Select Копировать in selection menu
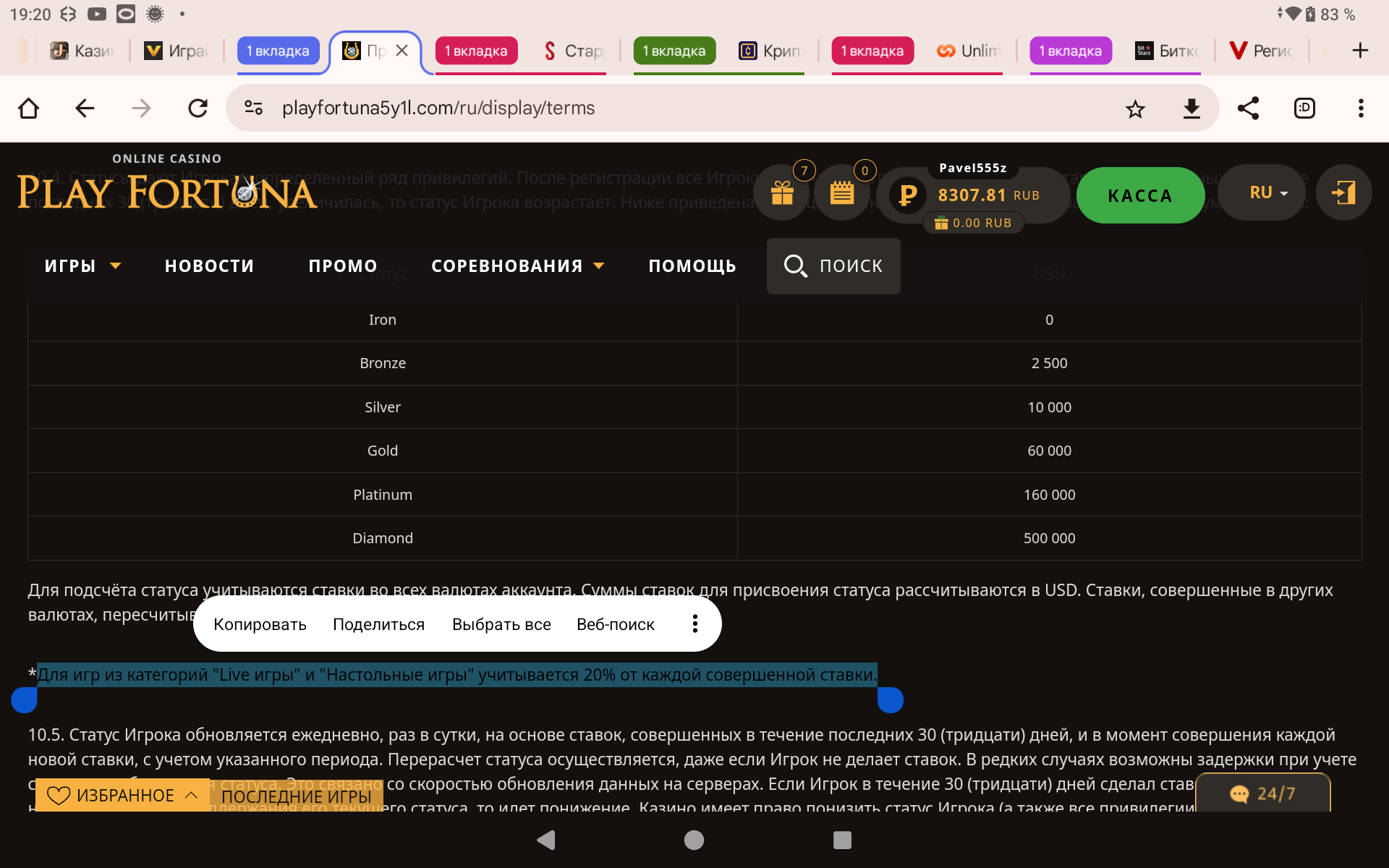This screenshot has width=1389, height=868. click(260, 624)
